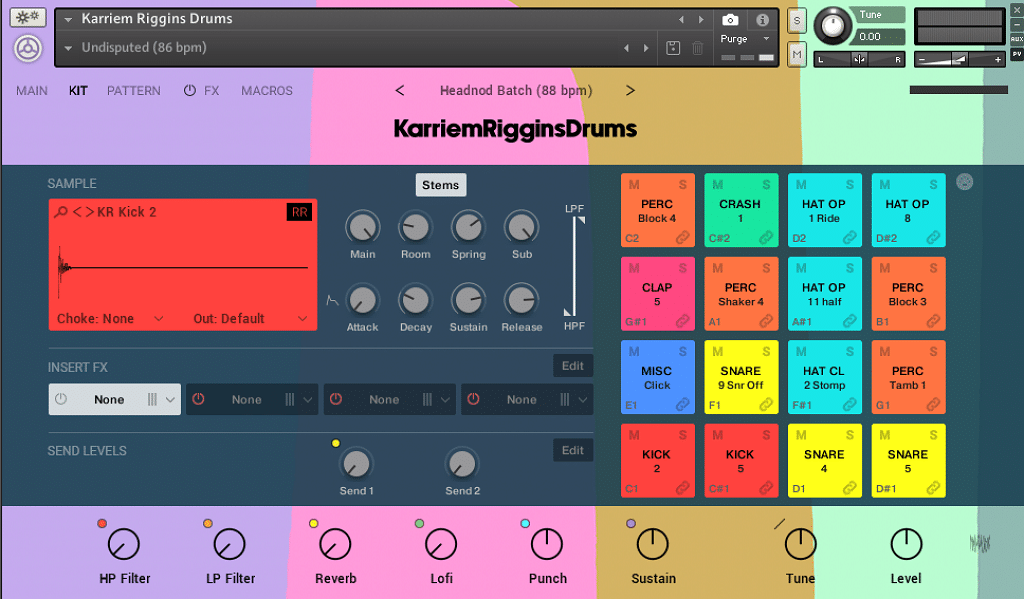Click the Reverb macro knob
Image resolution: width=1024 pixels, height=599 pixels.
click(335, 544)
